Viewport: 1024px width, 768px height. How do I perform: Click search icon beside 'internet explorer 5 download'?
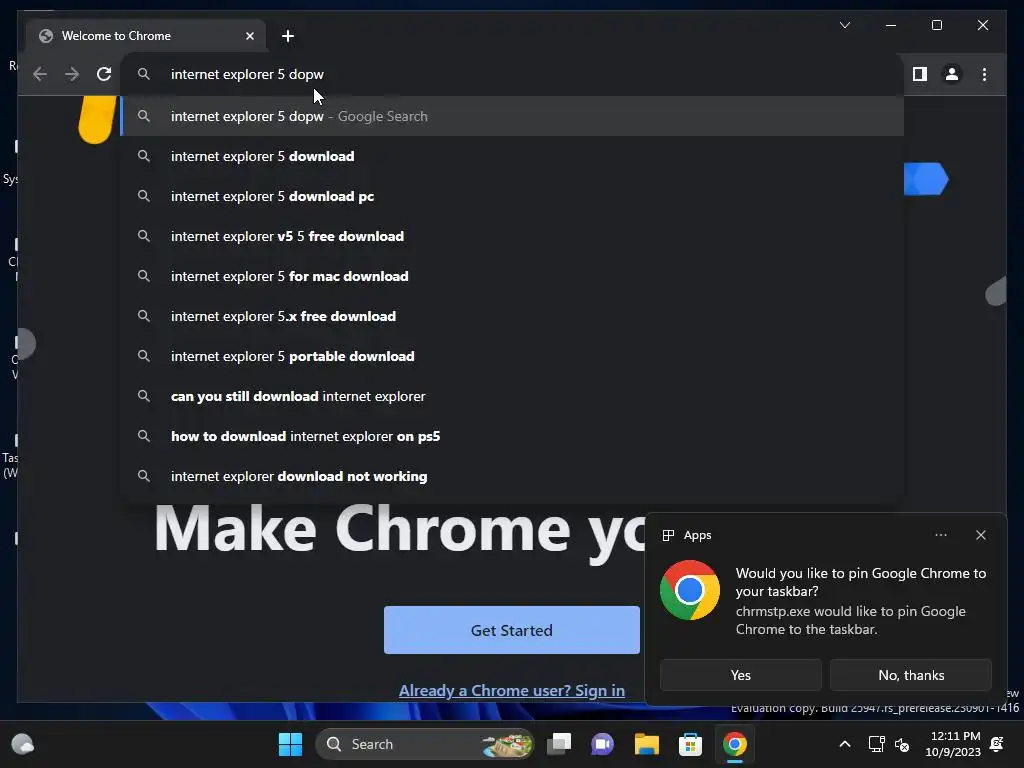[144, 156]
